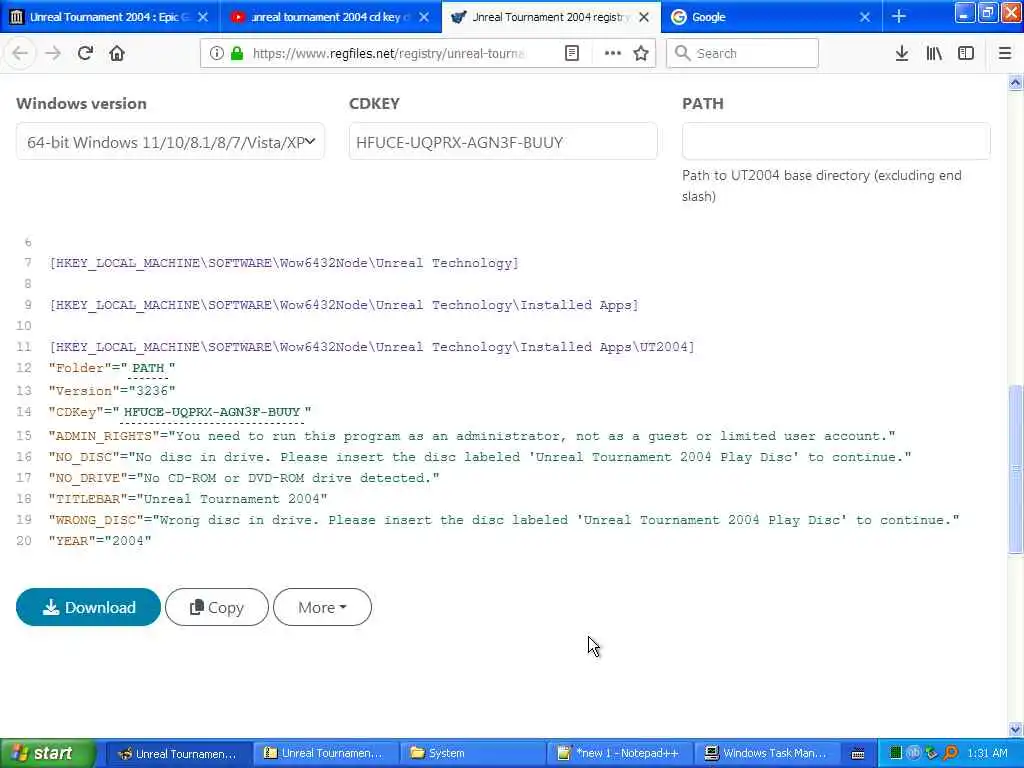Switch to Unreal Tournament 2004 Epic tab
1024x768 pixels.
pos(110,17)
